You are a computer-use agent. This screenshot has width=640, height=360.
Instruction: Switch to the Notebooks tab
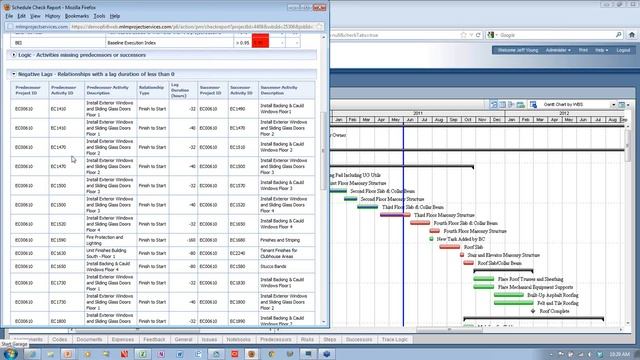pos(239,339)
